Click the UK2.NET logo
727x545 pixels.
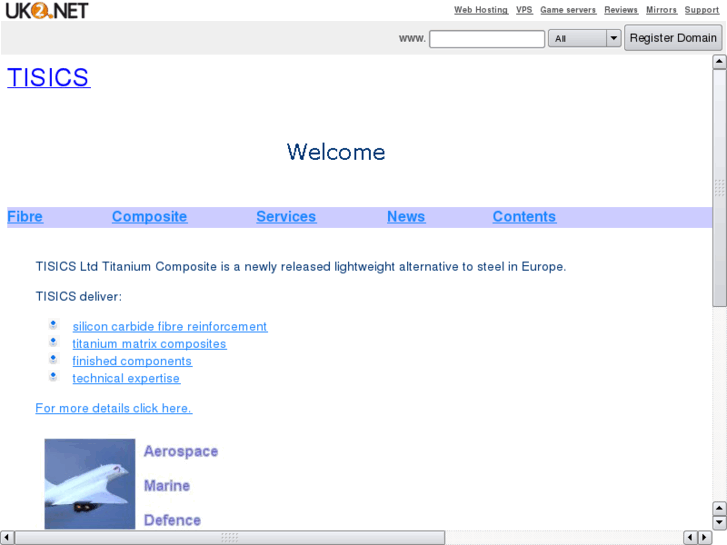[x=46, y=10]
